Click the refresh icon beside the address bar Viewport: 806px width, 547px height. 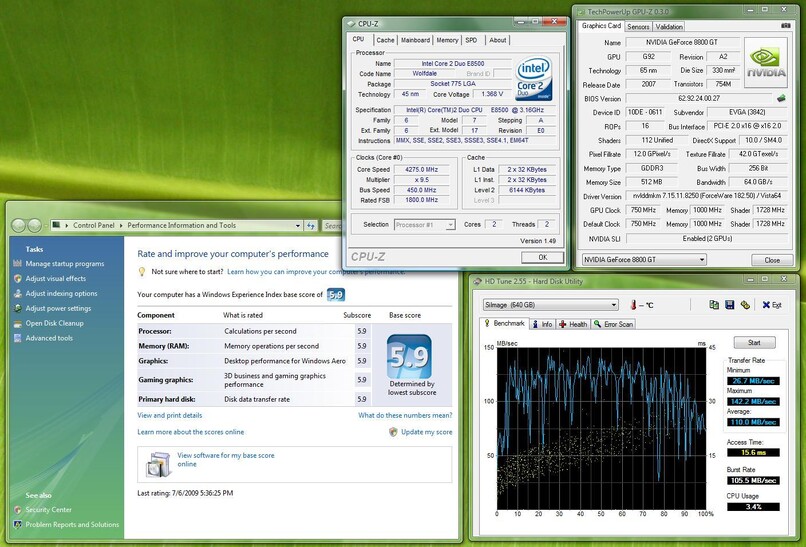click(x=310, y=225)
